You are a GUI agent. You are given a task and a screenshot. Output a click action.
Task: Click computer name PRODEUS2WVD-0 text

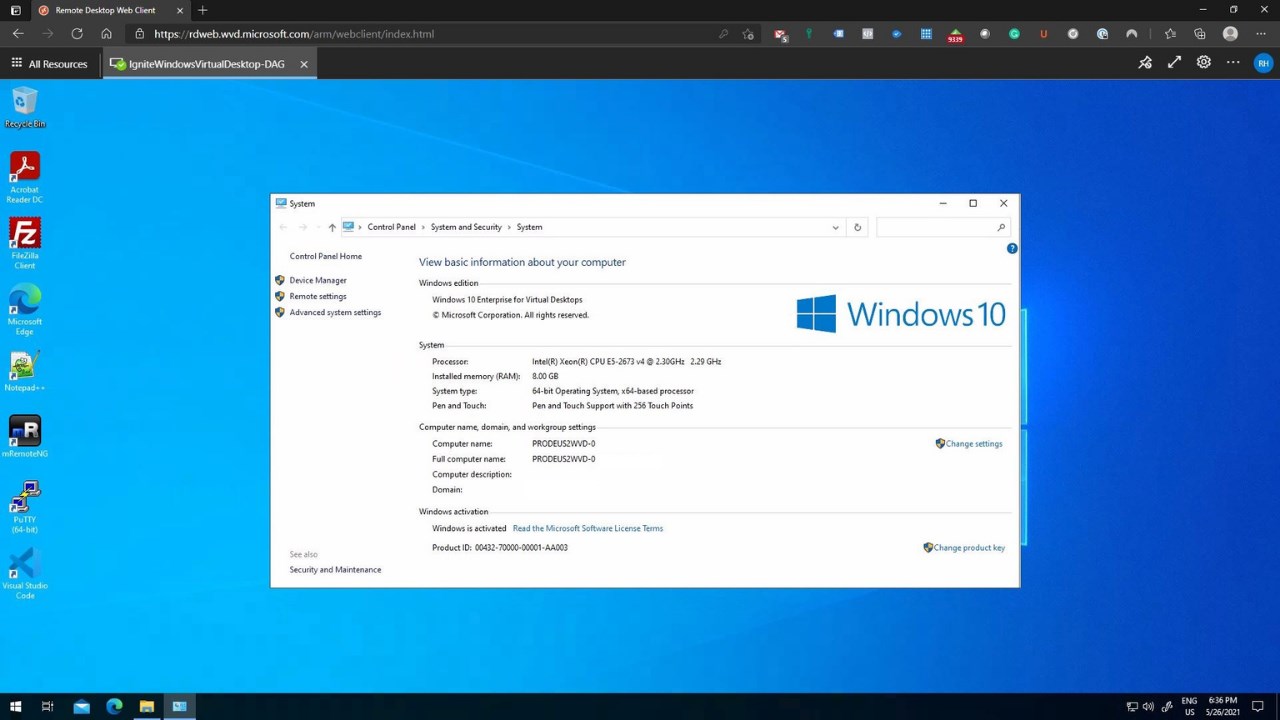(x=563, y=444)
